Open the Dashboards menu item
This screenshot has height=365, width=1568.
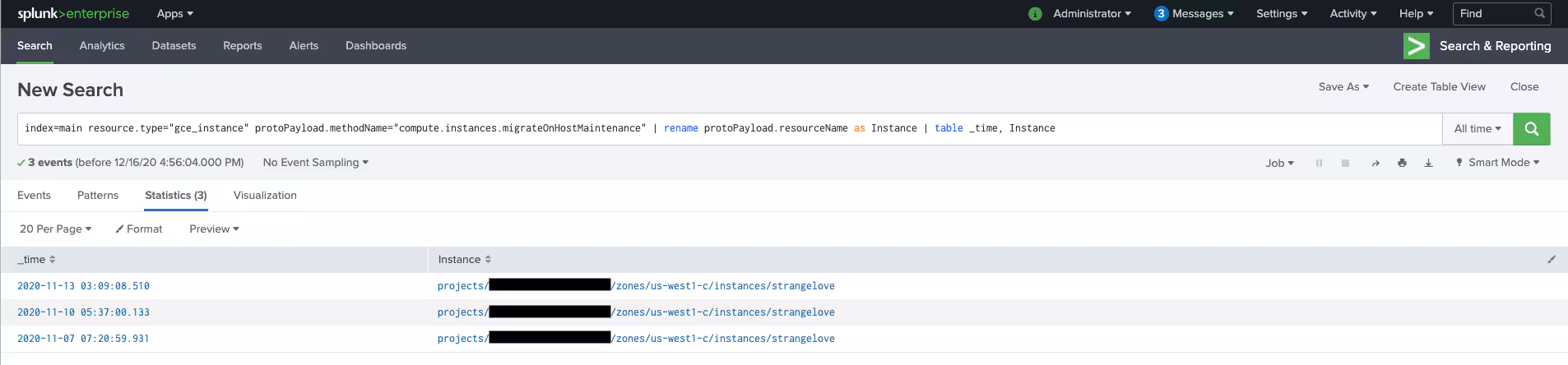375,45
